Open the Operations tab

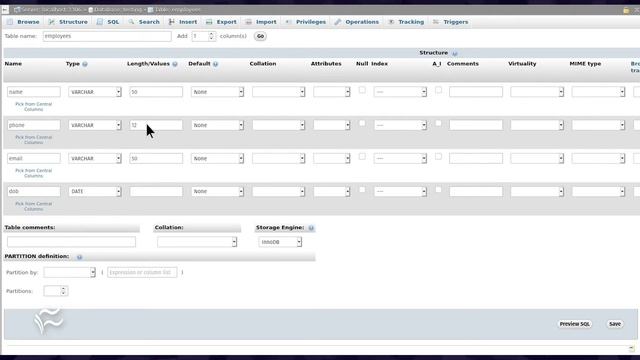pyautogui.click(x=357, y=22)
